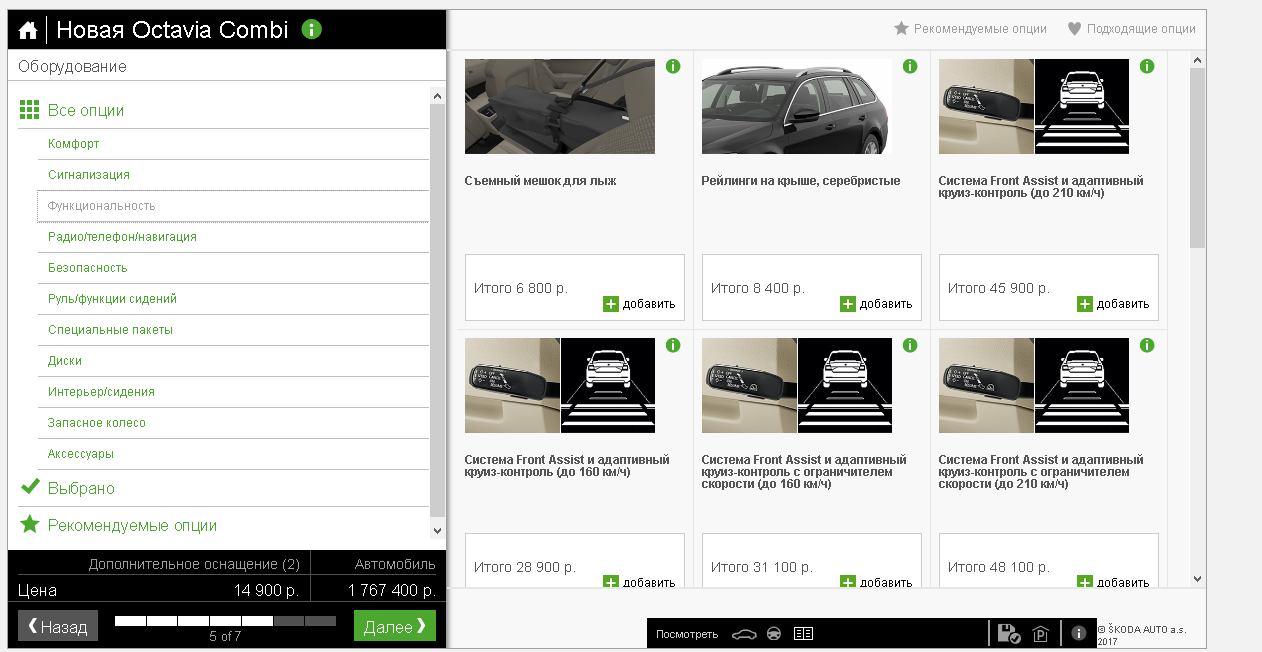This screenshot has width=1262, height=652.
Task: Open info for Новая Octavia Combi model
Action: (x=312, y=29)
